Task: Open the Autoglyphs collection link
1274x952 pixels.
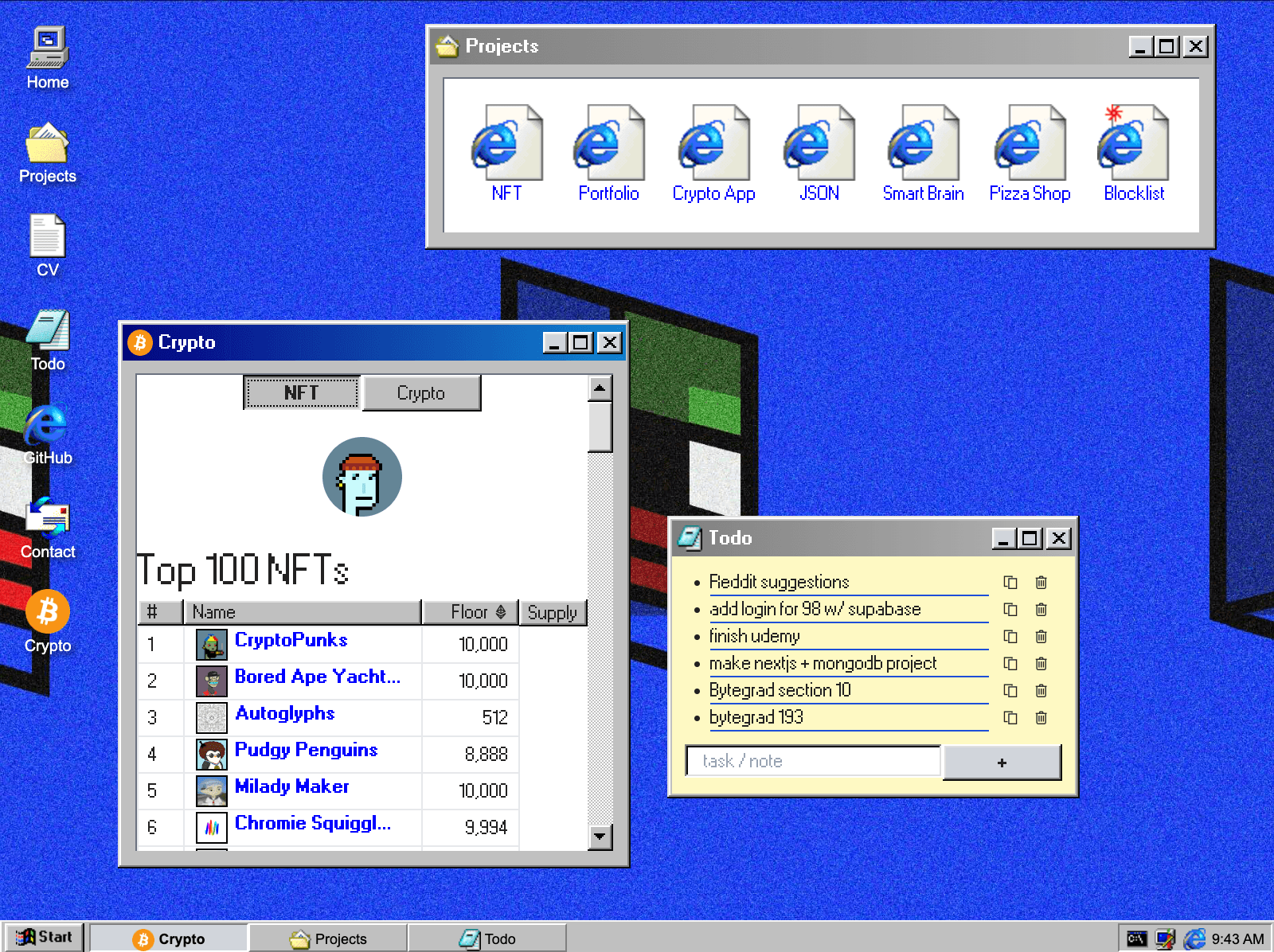Action: tap(285, 713)
